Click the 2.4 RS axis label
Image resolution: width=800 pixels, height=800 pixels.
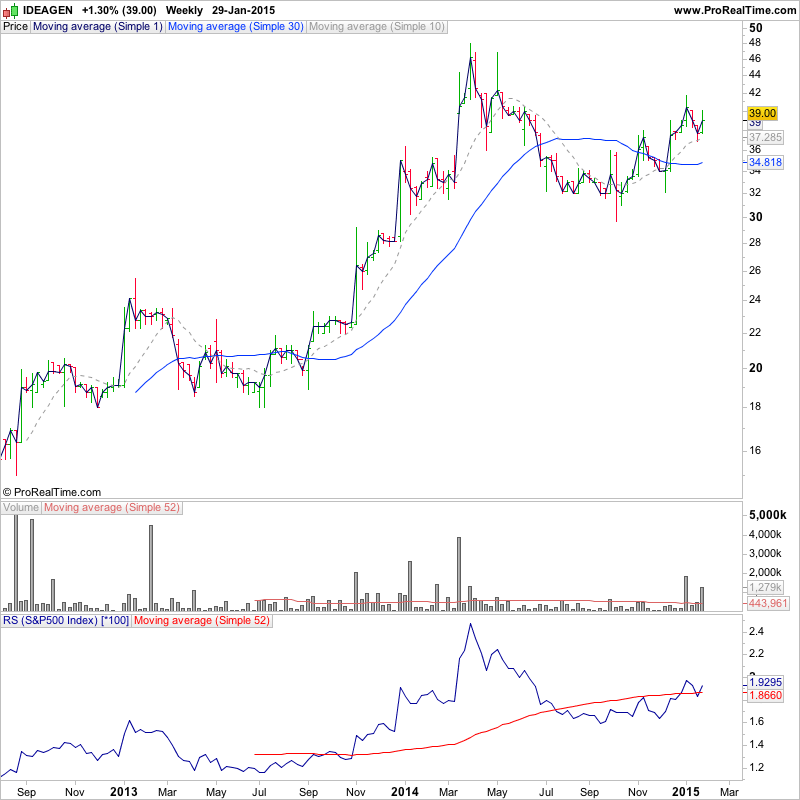[x=756, y=632]
